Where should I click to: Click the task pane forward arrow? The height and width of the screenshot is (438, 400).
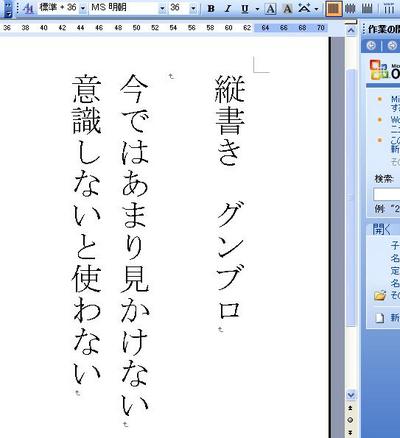click(x=393, y=45)
